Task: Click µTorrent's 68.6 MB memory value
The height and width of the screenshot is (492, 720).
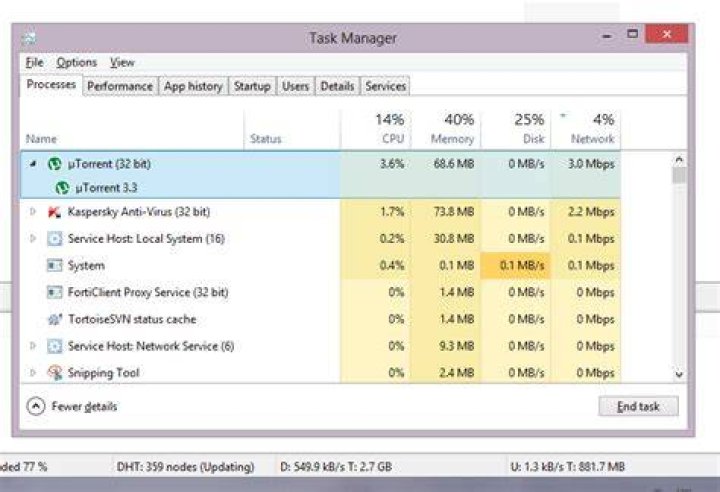Action: pos(454,164)
